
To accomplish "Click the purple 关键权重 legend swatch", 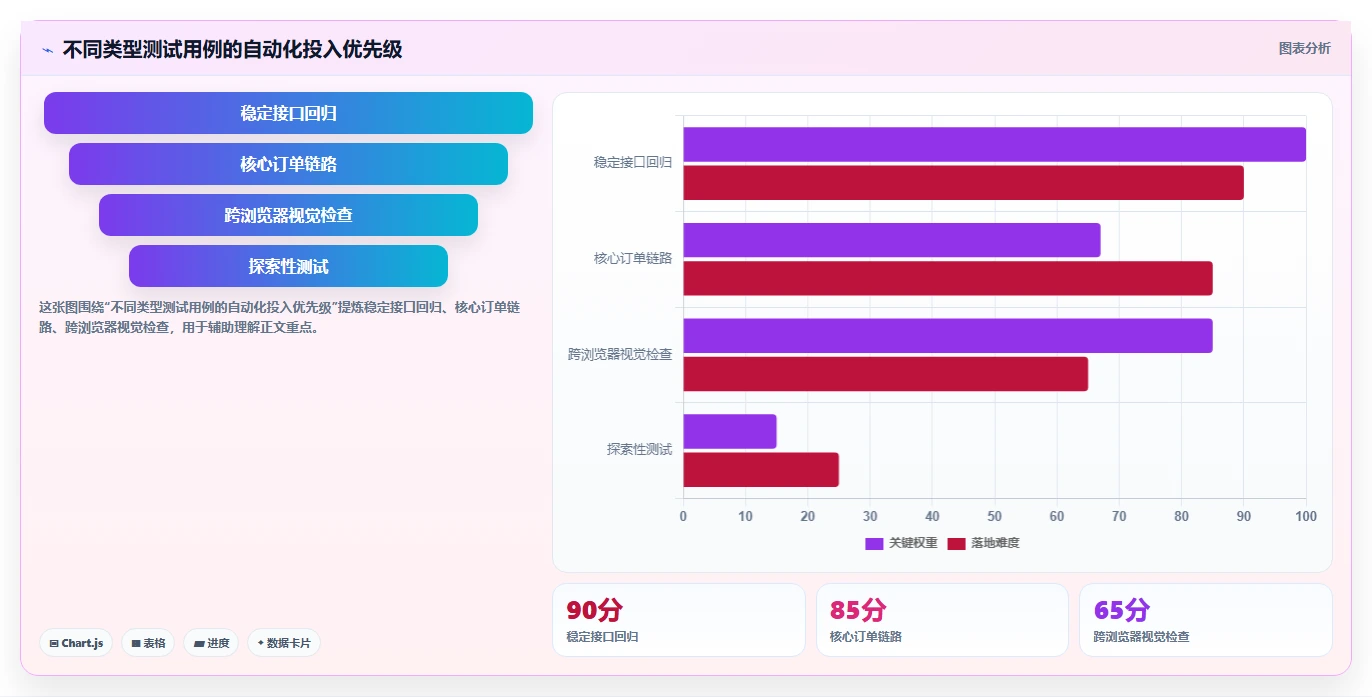I will point(874,543).
